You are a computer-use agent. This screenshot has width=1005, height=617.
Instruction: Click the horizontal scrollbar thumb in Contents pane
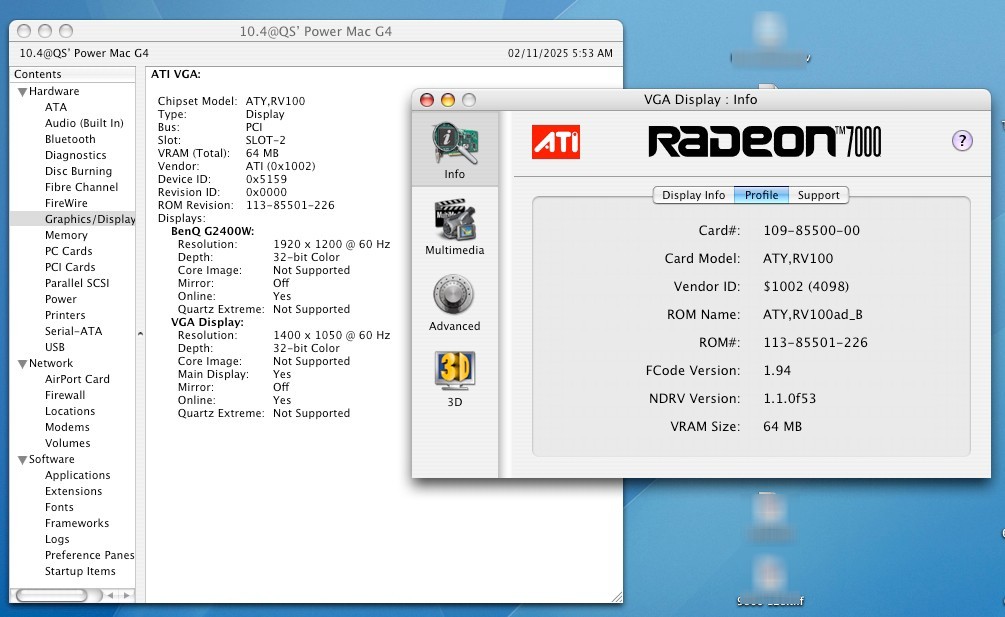coord(51,595)
